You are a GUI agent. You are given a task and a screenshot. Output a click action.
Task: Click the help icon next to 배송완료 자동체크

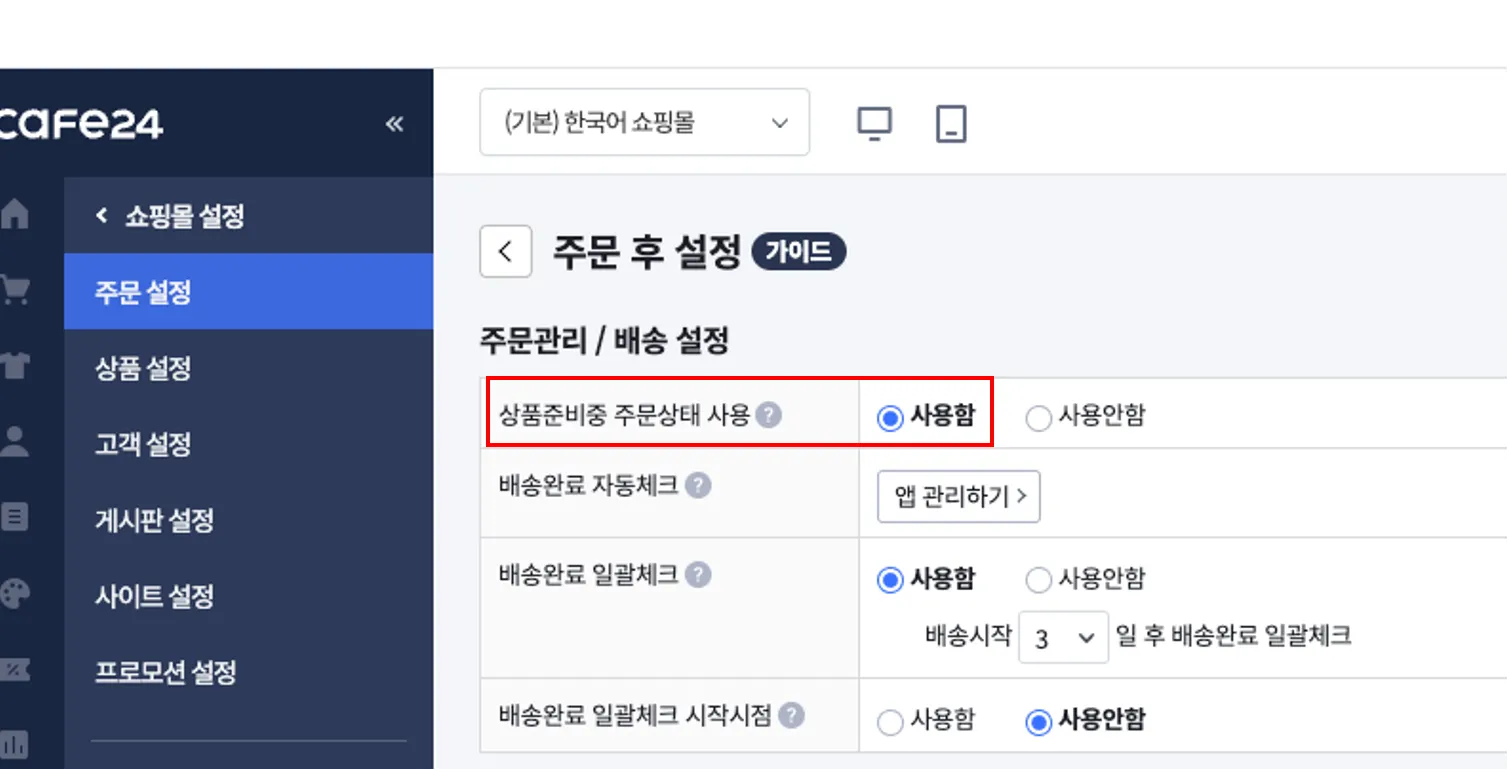point(699,486)
